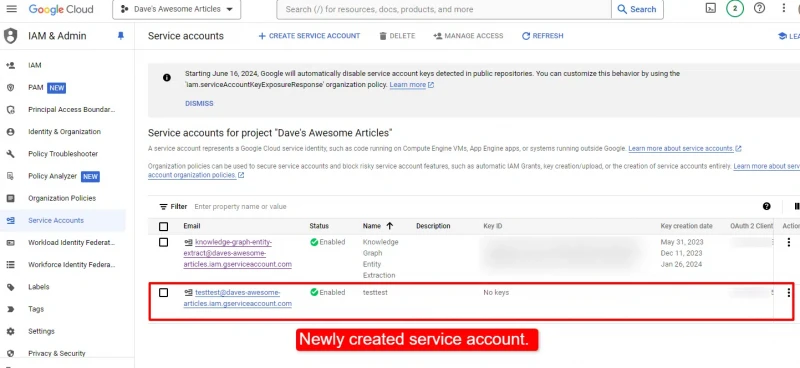Click CREATE SERVICE ACCOUNT button
The image size is (800, 368).
[309, 36]
